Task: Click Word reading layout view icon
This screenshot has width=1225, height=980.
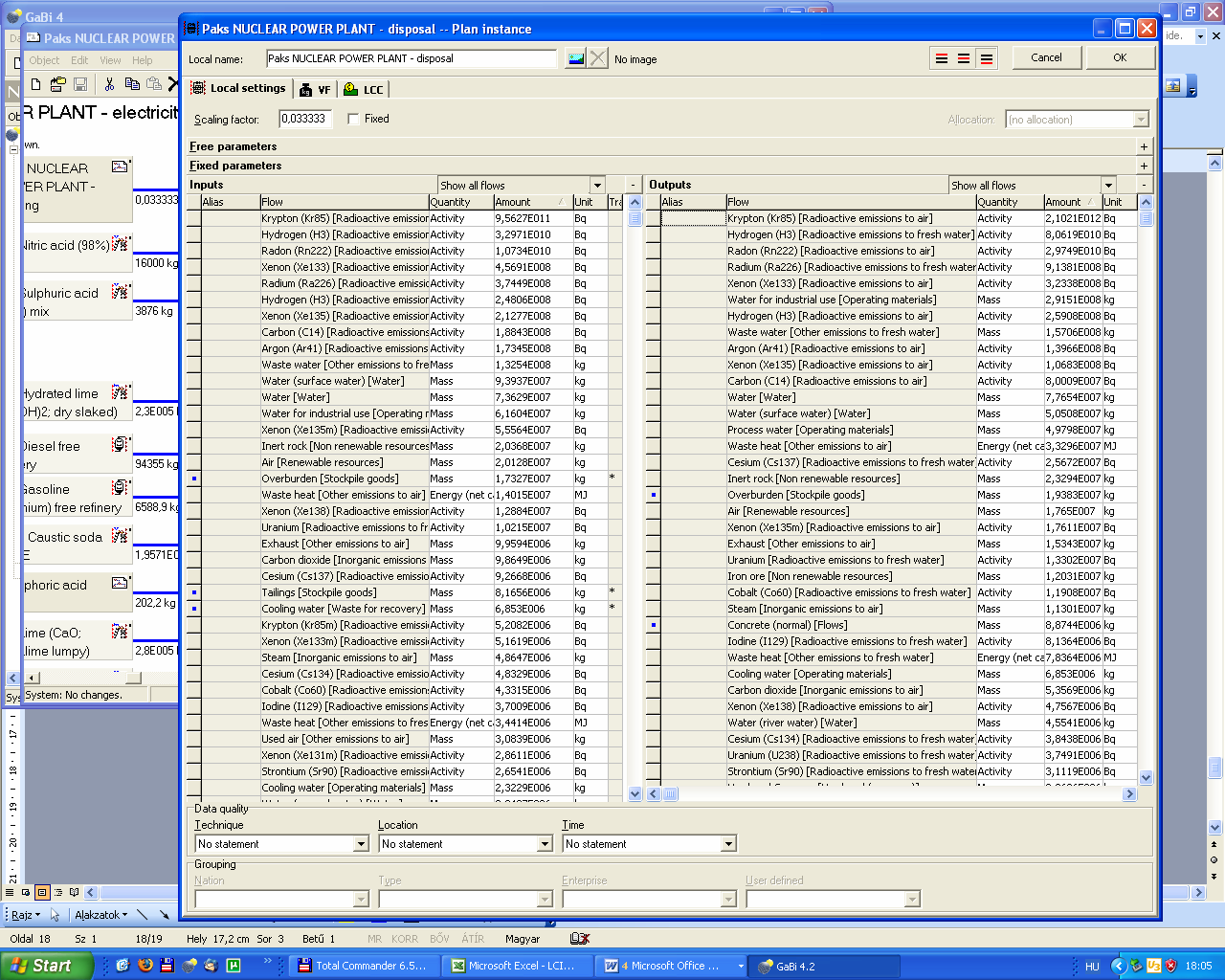Action: click(74, 893)
